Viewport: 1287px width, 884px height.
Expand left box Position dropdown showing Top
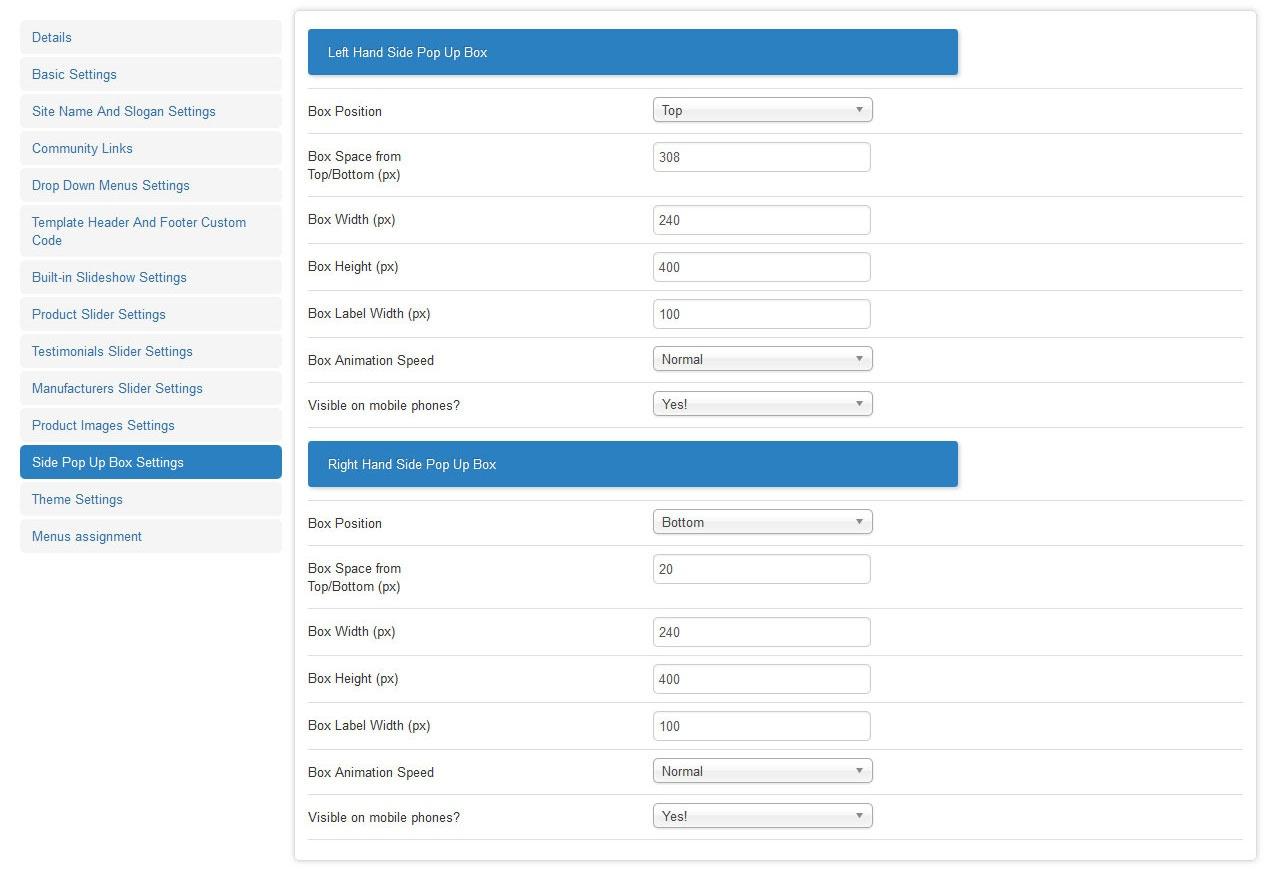tap(762, 110)
